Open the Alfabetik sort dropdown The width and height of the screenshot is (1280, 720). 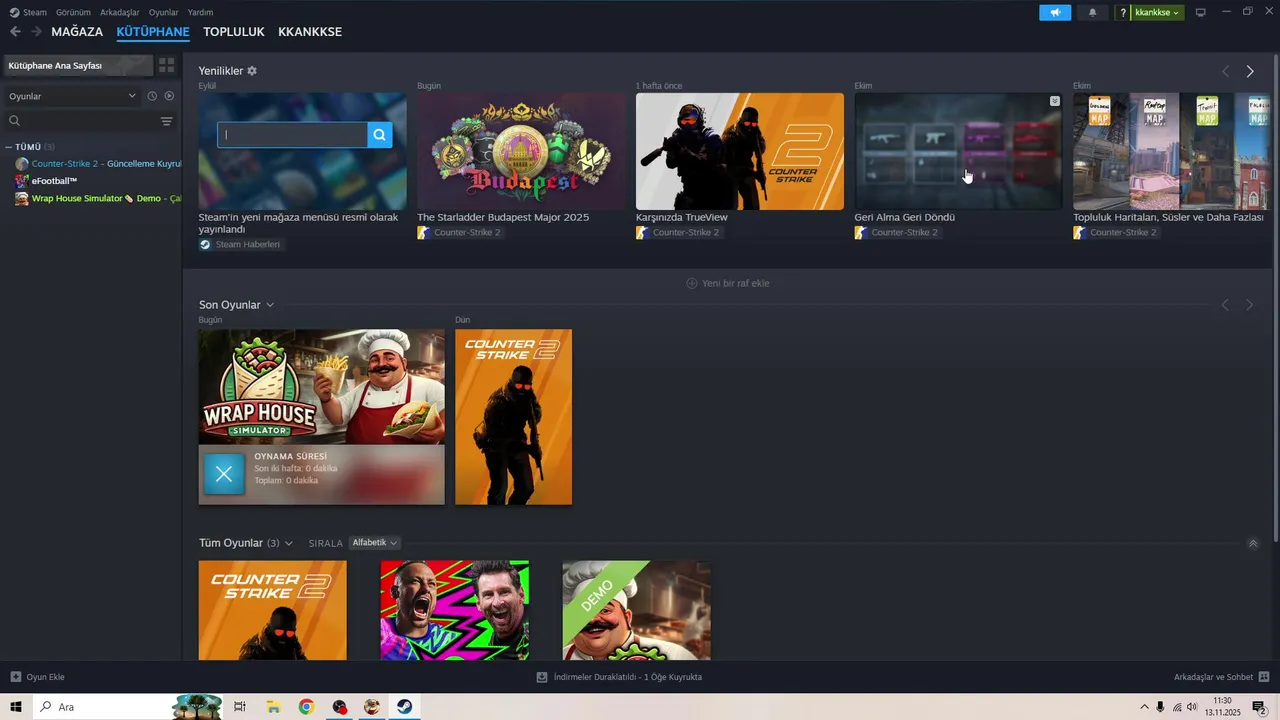(374, 543)
